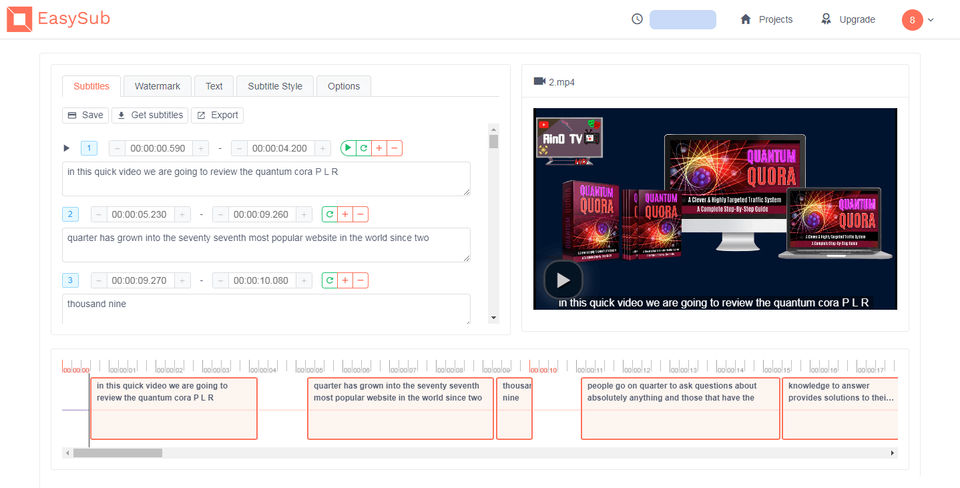Click the subtitle 1 text box
This screenshot has width=960, height=488.
(266, 179)
